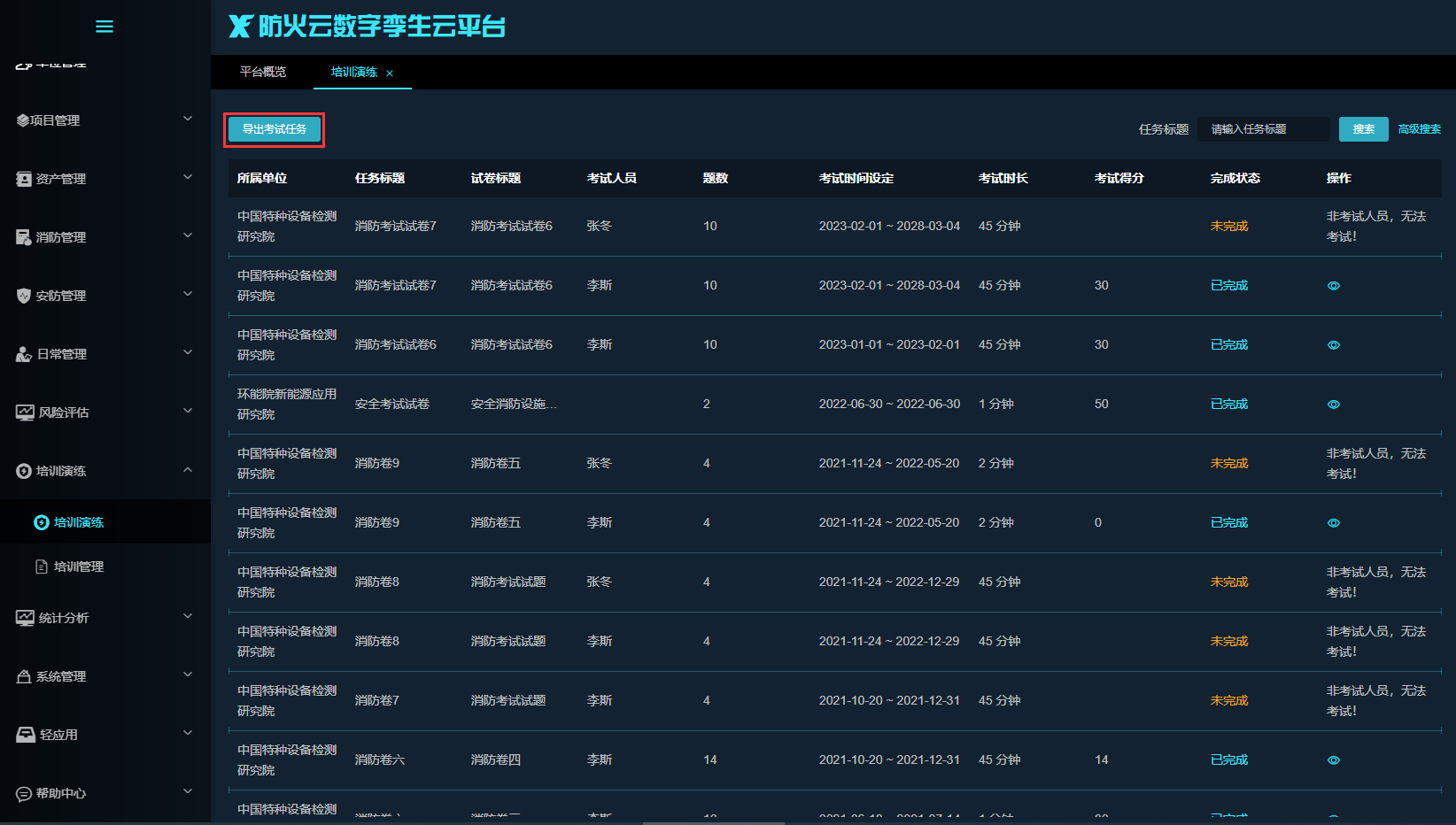1456x825 pixels.
Task: Click the 试卷标题 column header
Action: (496, 178)
